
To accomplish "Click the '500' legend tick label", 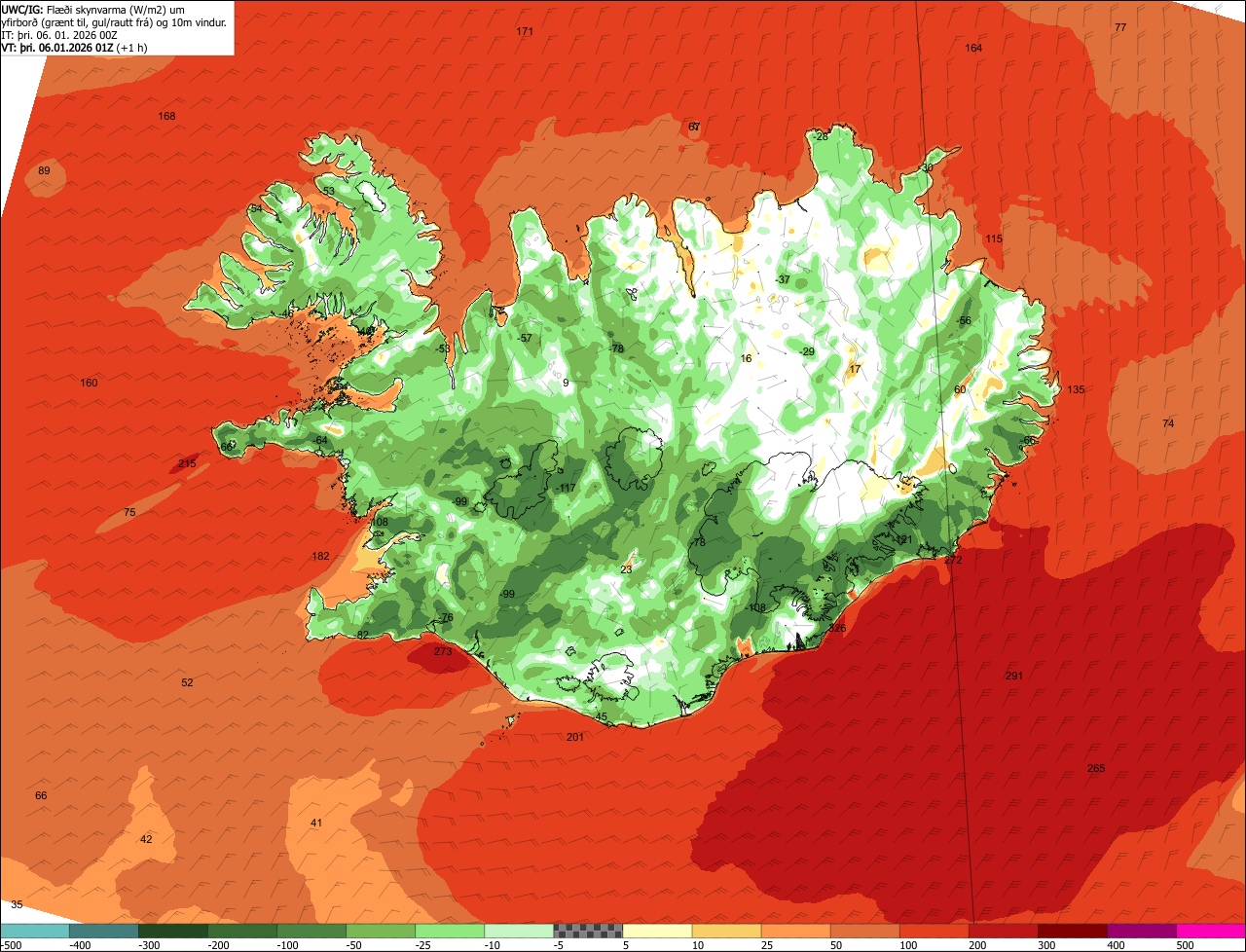I will tap(1184, 944).
